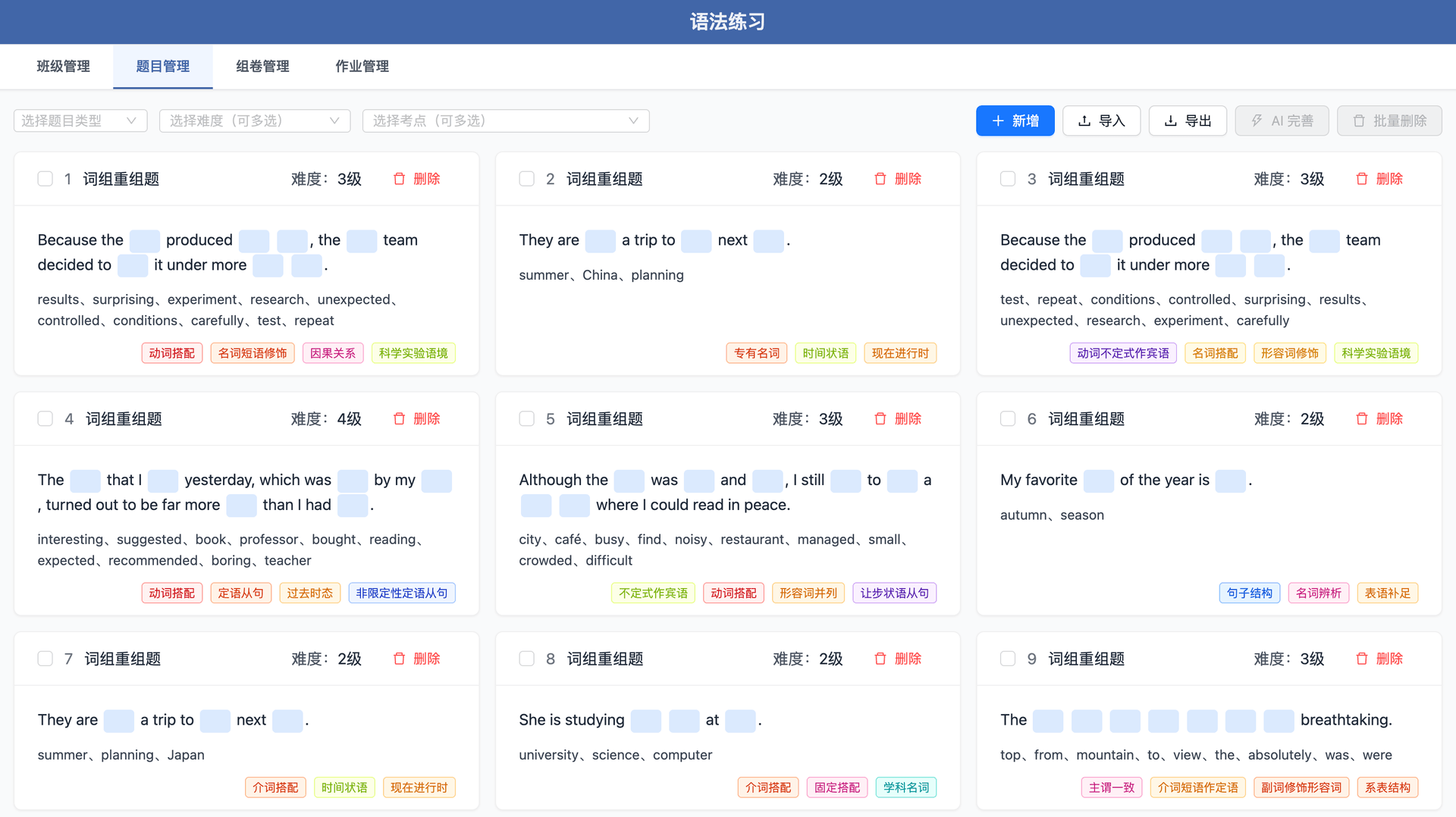Click the 导出 export icon
Screen dimensions: 1456x817
(x=1171, y=121)
